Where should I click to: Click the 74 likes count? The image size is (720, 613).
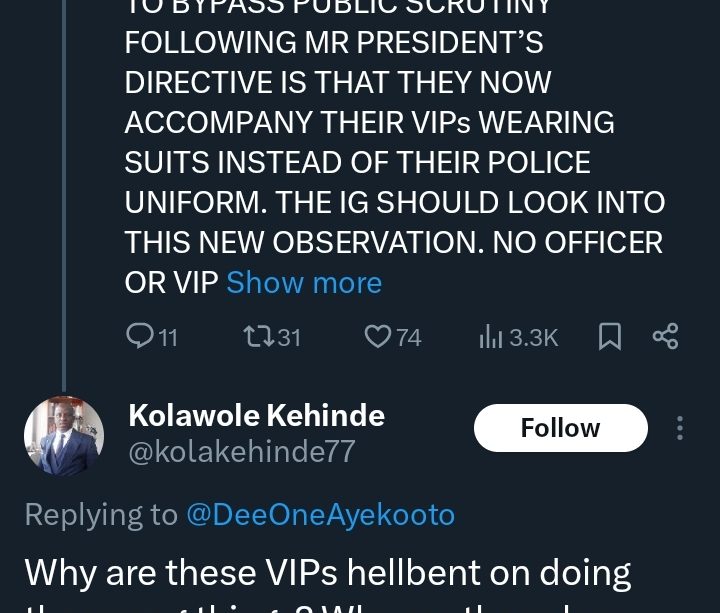pyautogui.click(x=408, y=338)
